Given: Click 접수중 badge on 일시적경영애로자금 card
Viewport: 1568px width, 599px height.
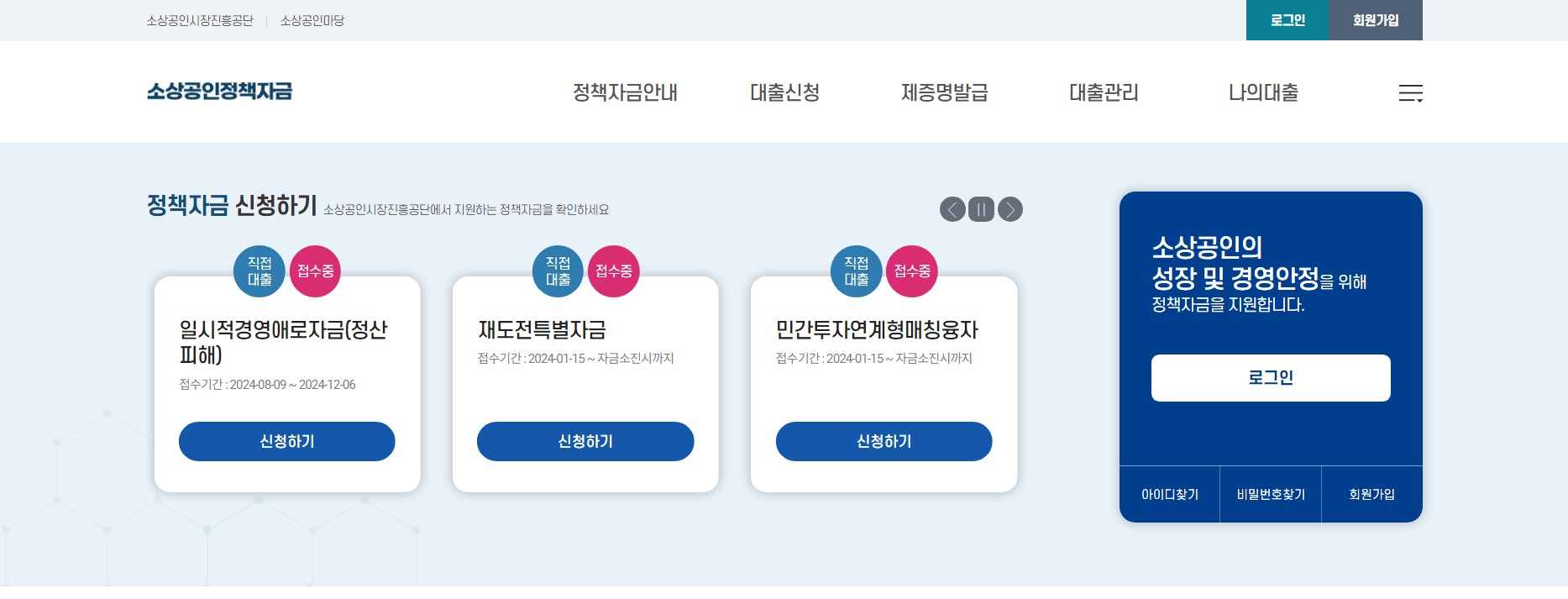Looking at the screenshot, I should [315, 271].
